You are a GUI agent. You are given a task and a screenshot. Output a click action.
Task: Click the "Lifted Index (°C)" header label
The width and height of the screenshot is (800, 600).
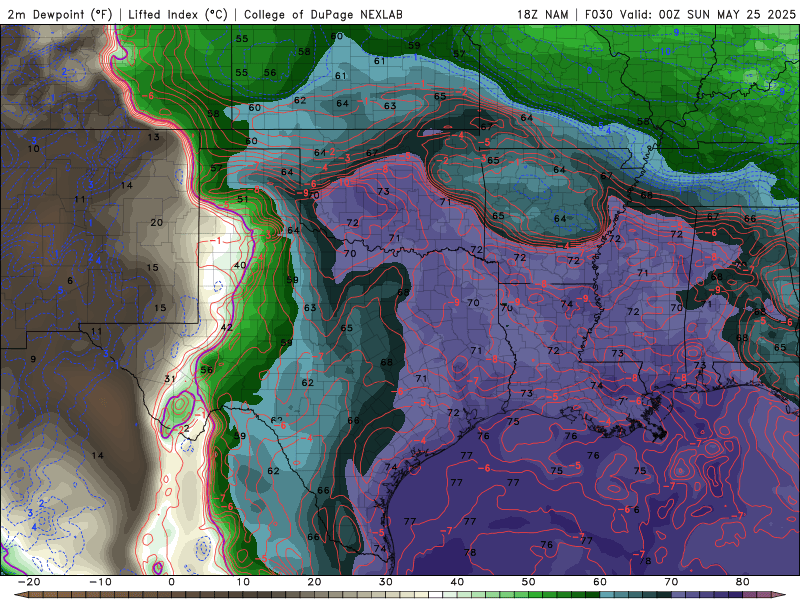(x=178, y=14)
